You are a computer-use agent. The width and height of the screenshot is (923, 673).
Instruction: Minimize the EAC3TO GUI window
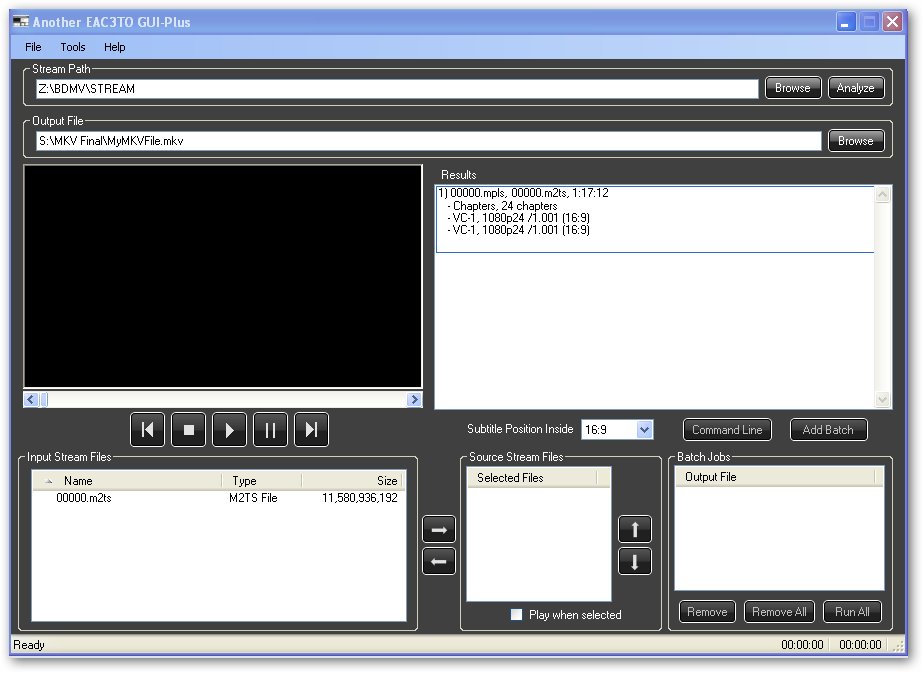pos(846,22)
